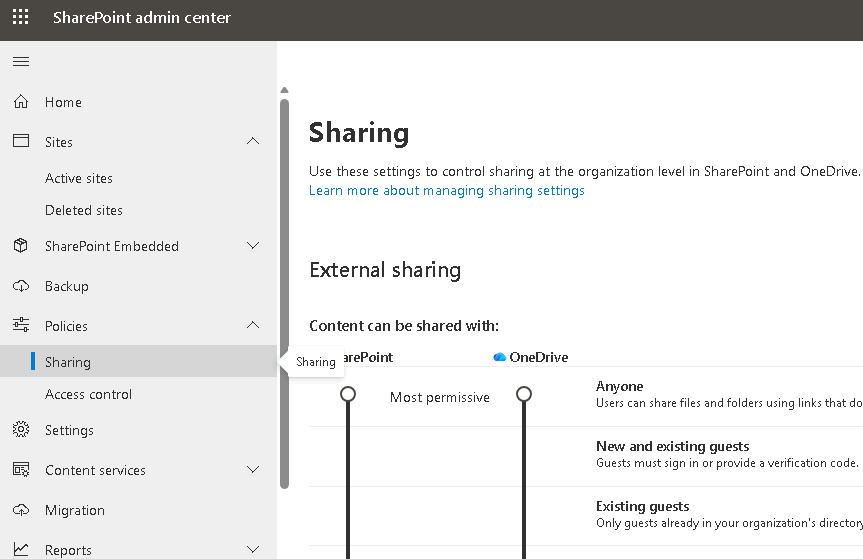Click the Home house icon

[x=21, y=102]
